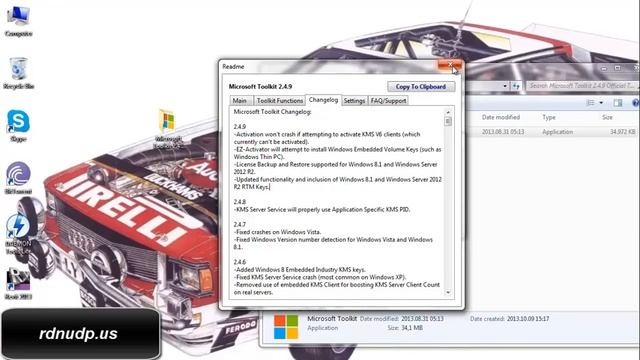
Task: Sort by the Size column header
Action: [607, 117]
